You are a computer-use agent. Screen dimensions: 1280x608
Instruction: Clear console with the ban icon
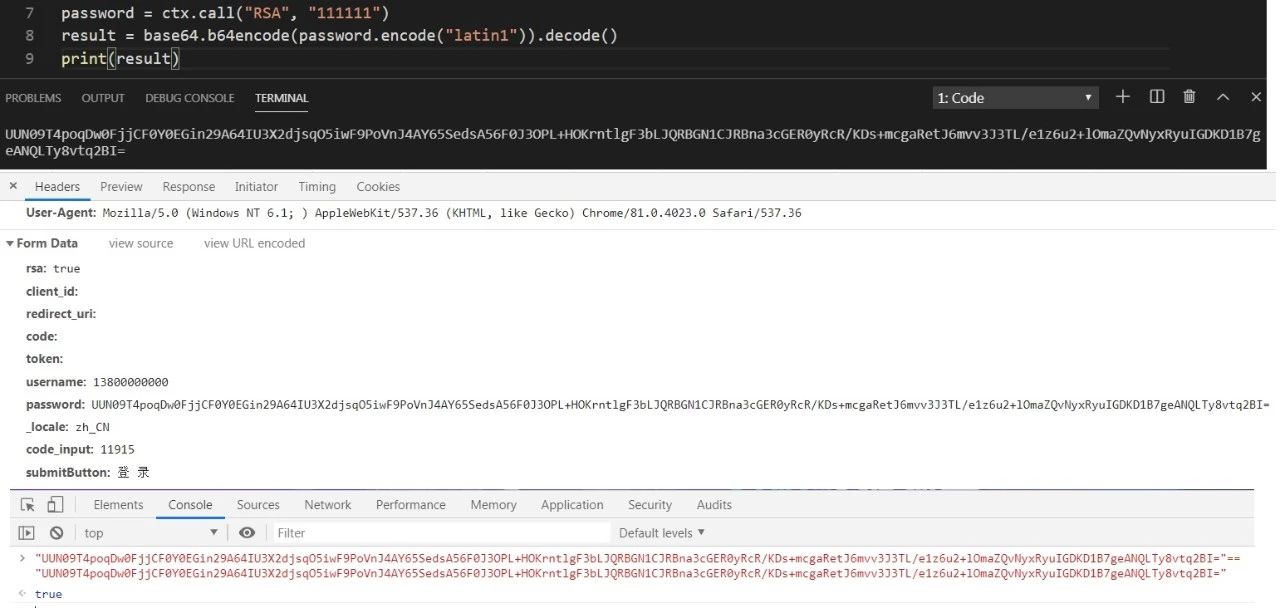[x=57, y=533]
